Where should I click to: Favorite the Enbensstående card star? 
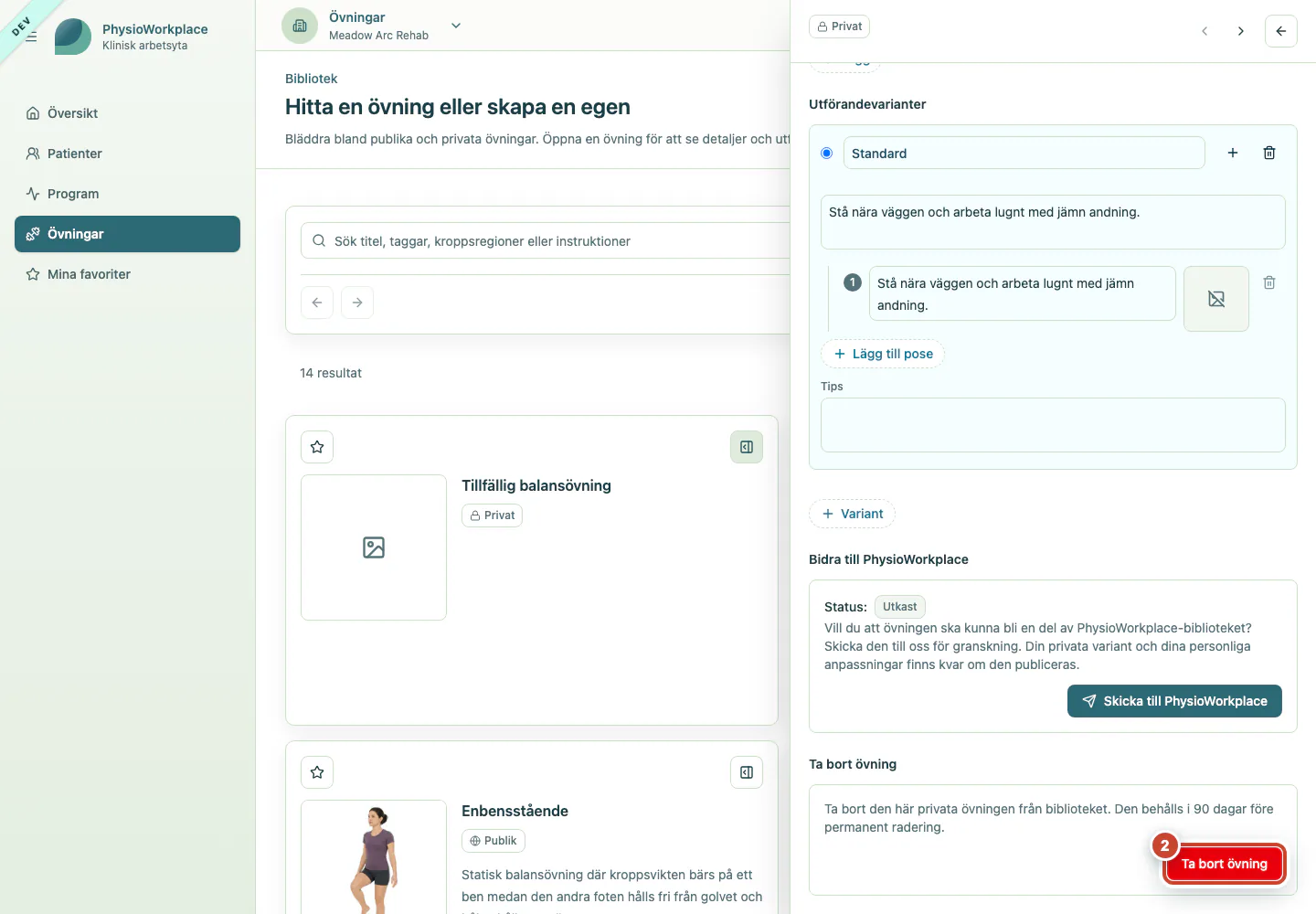pos(317,772)
